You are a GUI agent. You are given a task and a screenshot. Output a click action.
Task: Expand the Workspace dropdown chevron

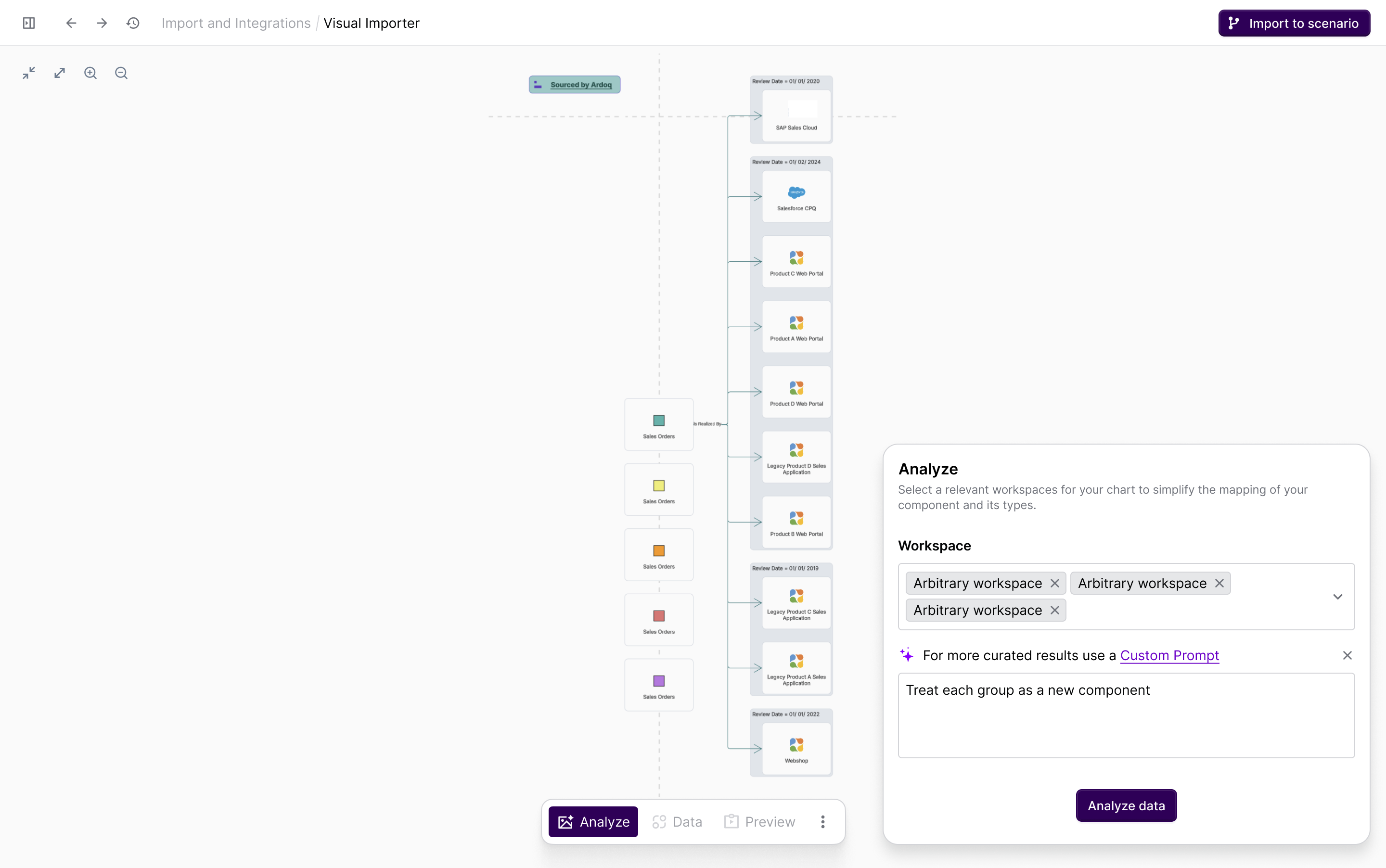(x=1337, y=597)
